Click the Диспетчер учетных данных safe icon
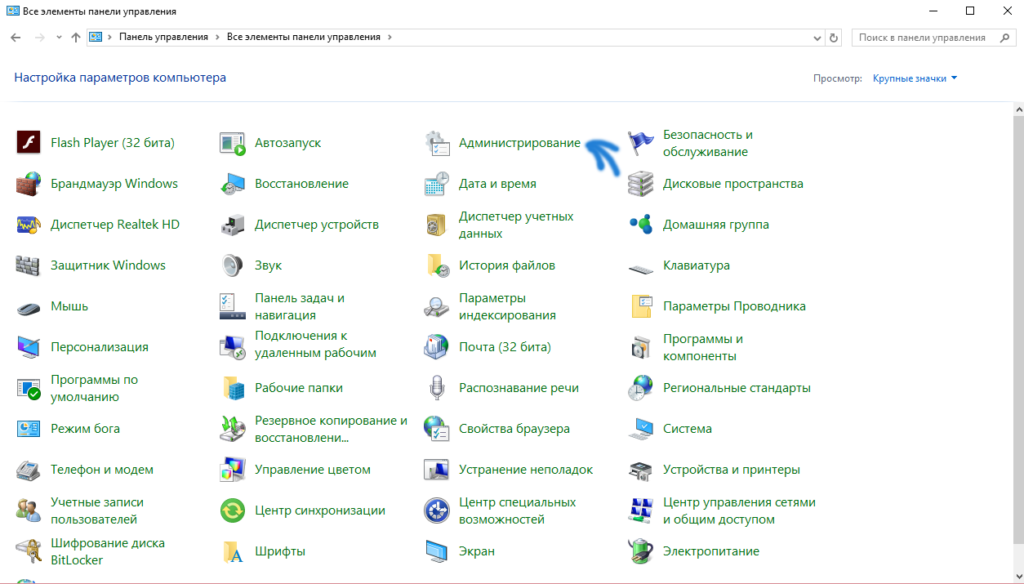The image size is (1024, 584). (x=437, y=225)
